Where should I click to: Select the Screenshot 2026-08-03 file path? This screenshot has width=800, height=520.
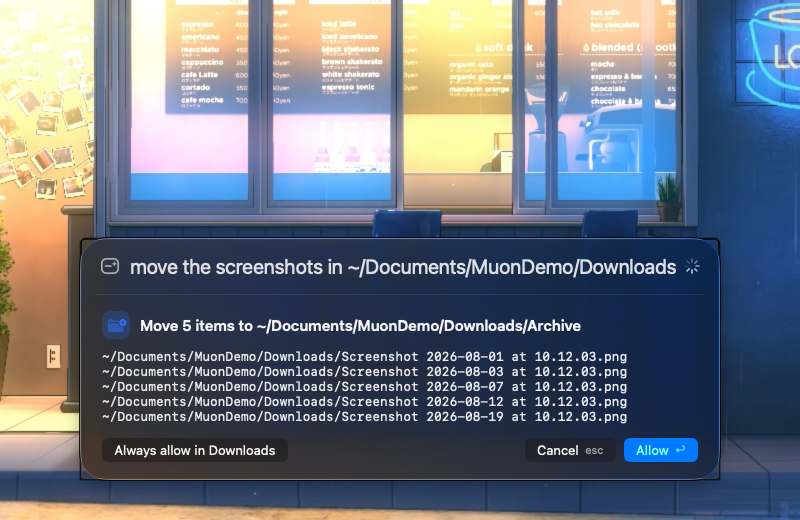pos(364,372)
